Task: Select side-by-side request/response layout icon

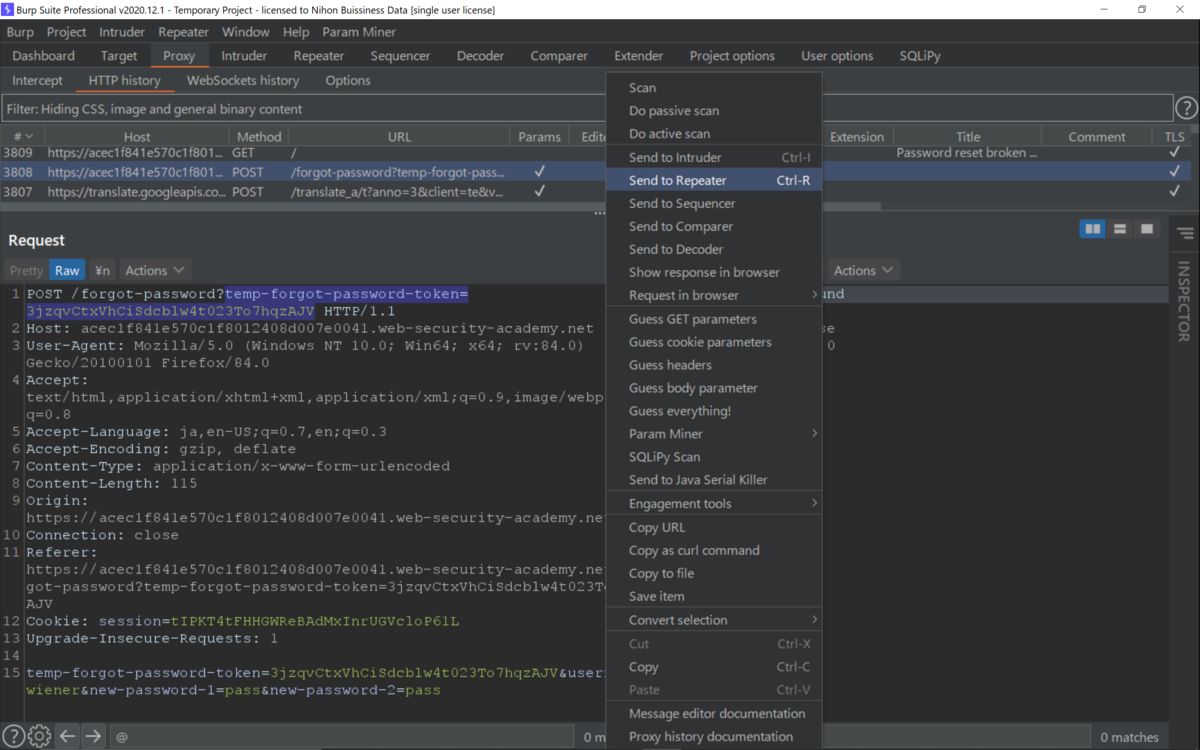Action: pyautogui.click(x=1093, y=230)
